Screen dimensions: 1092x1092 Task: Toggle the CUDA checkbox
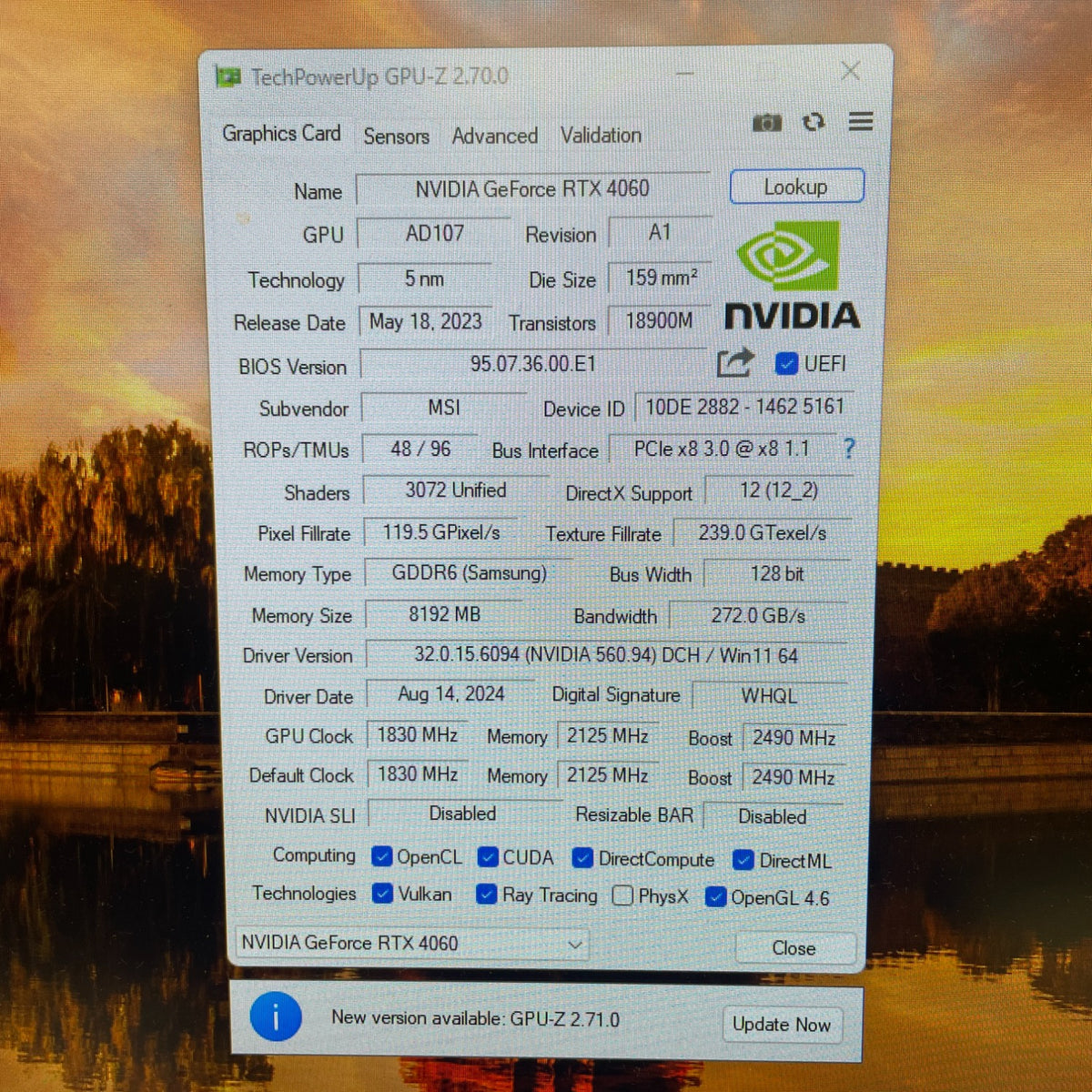488,857
